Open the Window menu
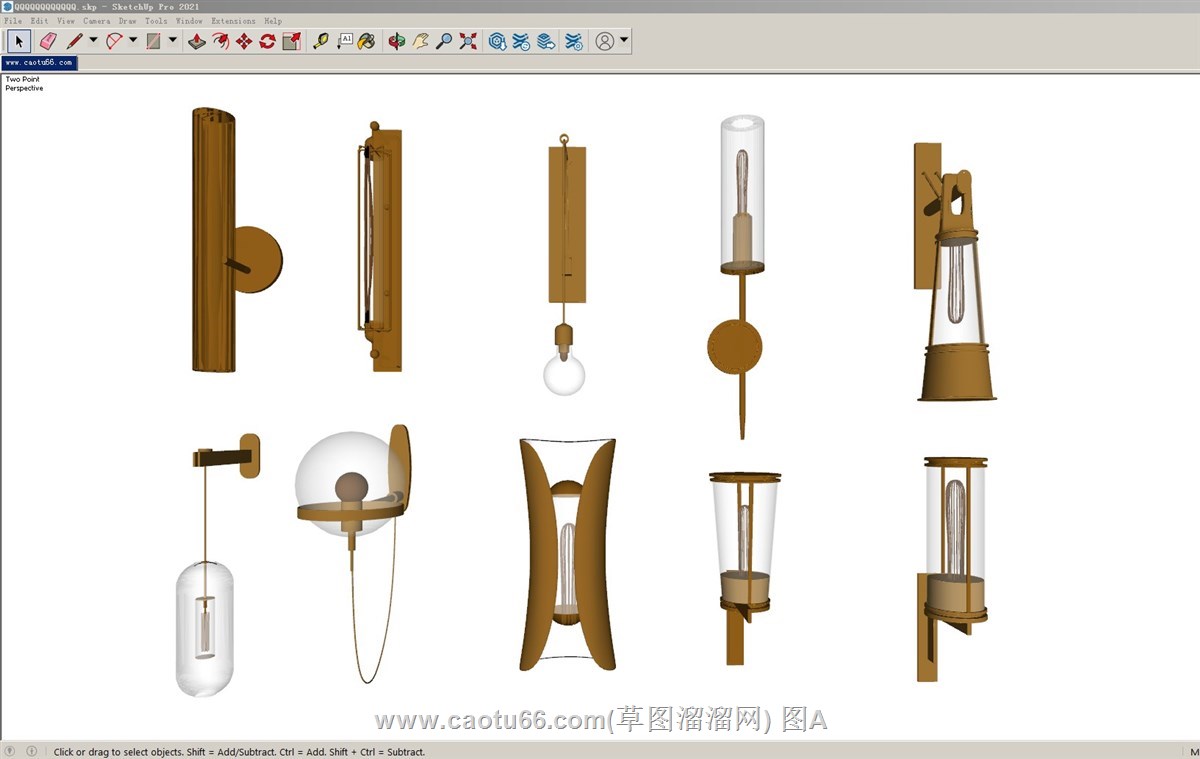 tap(188, 20)
